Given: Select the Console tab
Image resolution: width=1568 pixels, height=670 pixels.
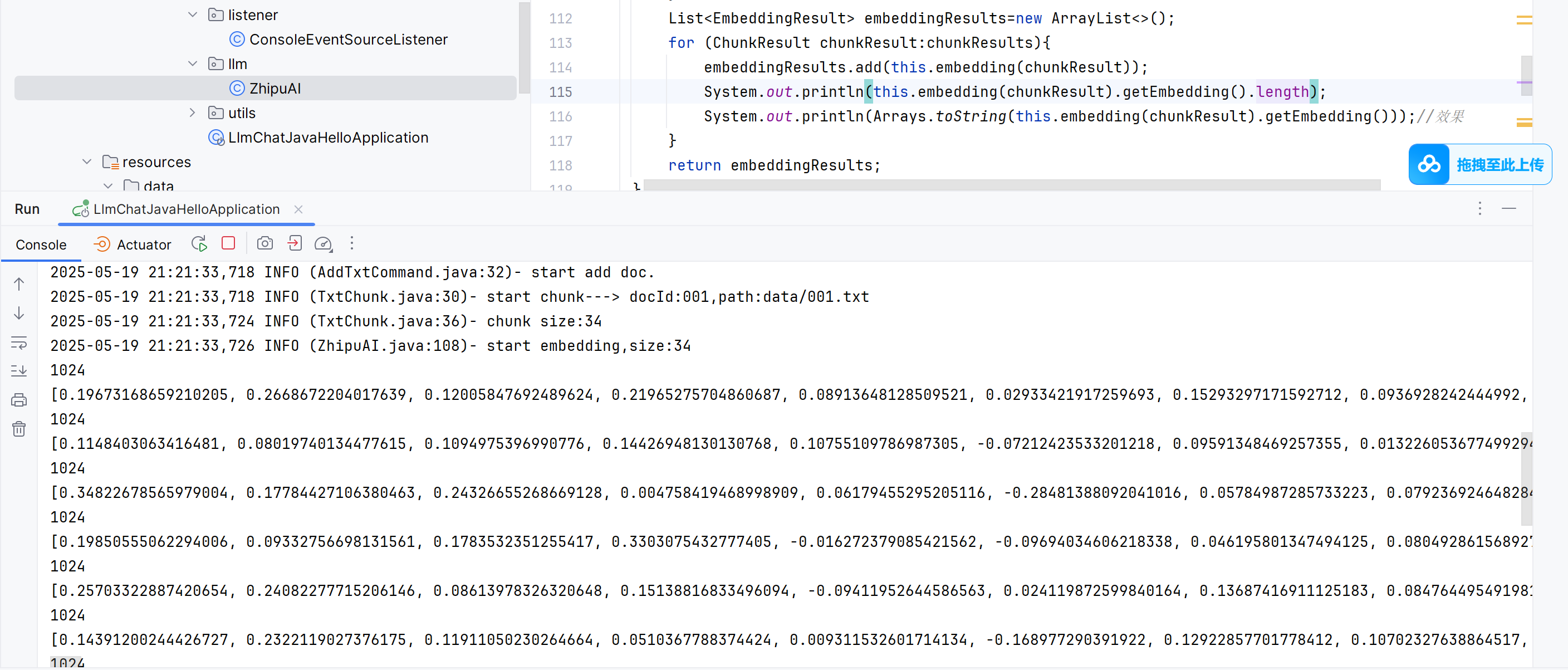Looking at the screenshot, I should [41, 244].
